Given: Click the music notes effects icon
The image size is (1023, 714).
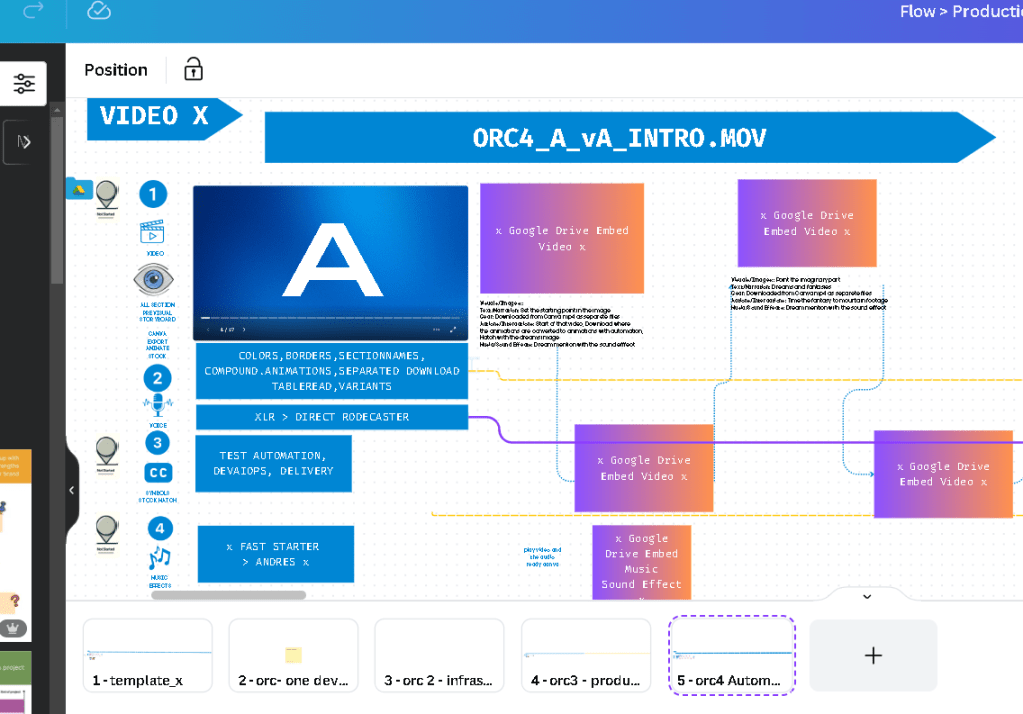Looking at the screenshot, I should coord(160,558).
